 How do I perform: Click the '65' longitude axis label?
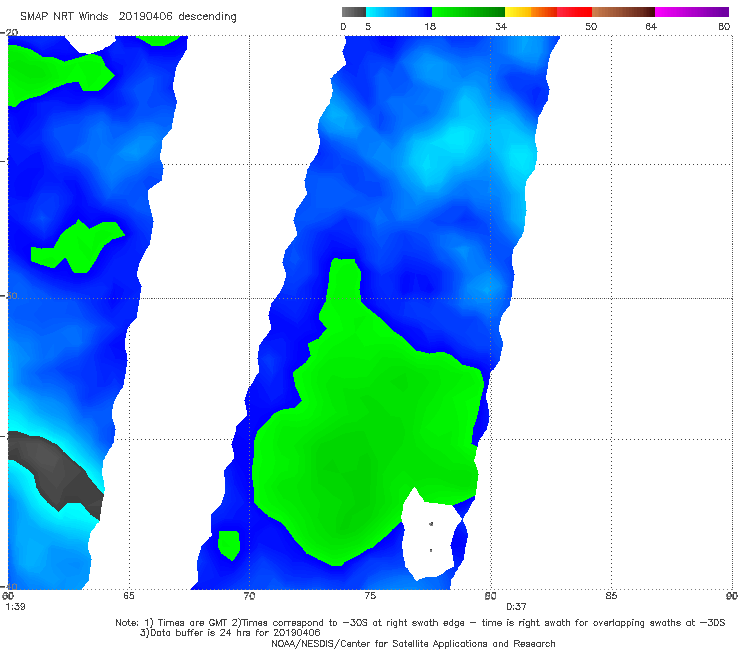[x=128, y=596]
